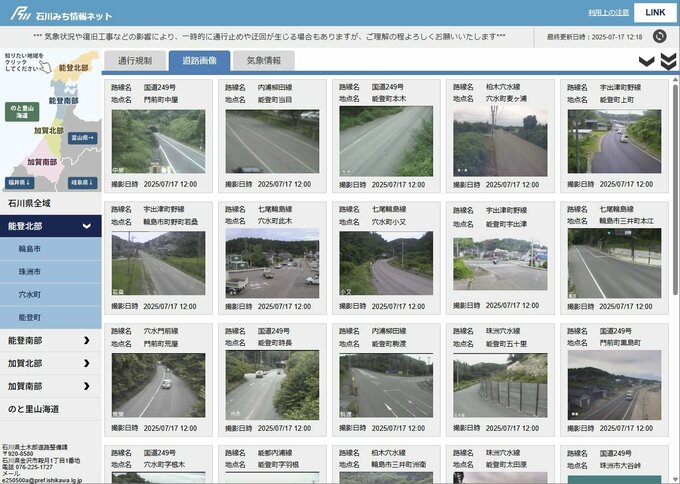Image resolution: width=680 pixels, height=484 pixels.
Task: Switch to the 通行規制 tab
Action: pos(135,61)
